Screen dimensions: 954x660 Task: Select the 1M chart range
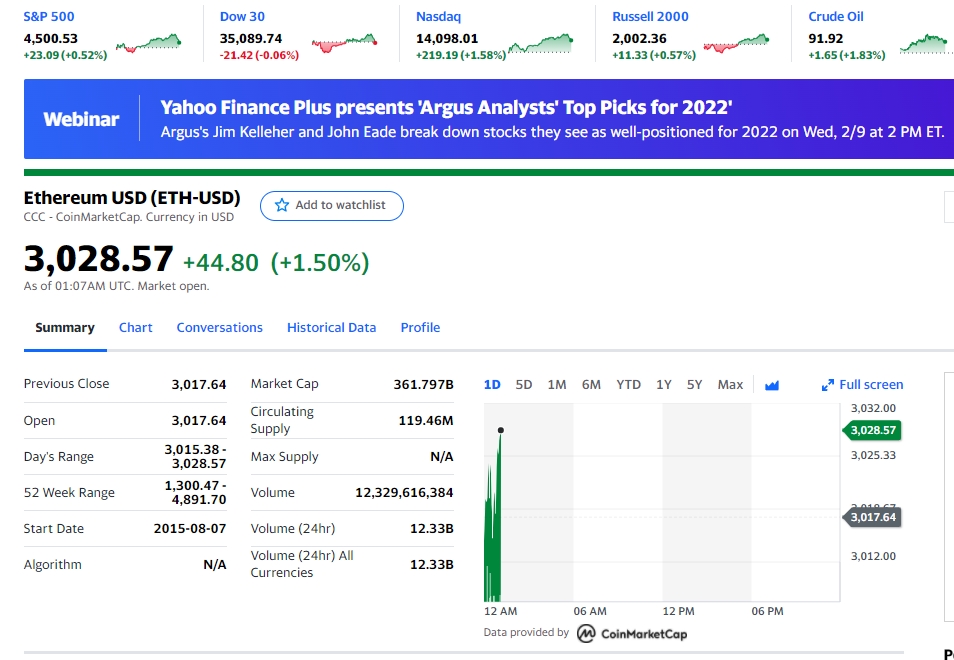(x=557, y=385)
